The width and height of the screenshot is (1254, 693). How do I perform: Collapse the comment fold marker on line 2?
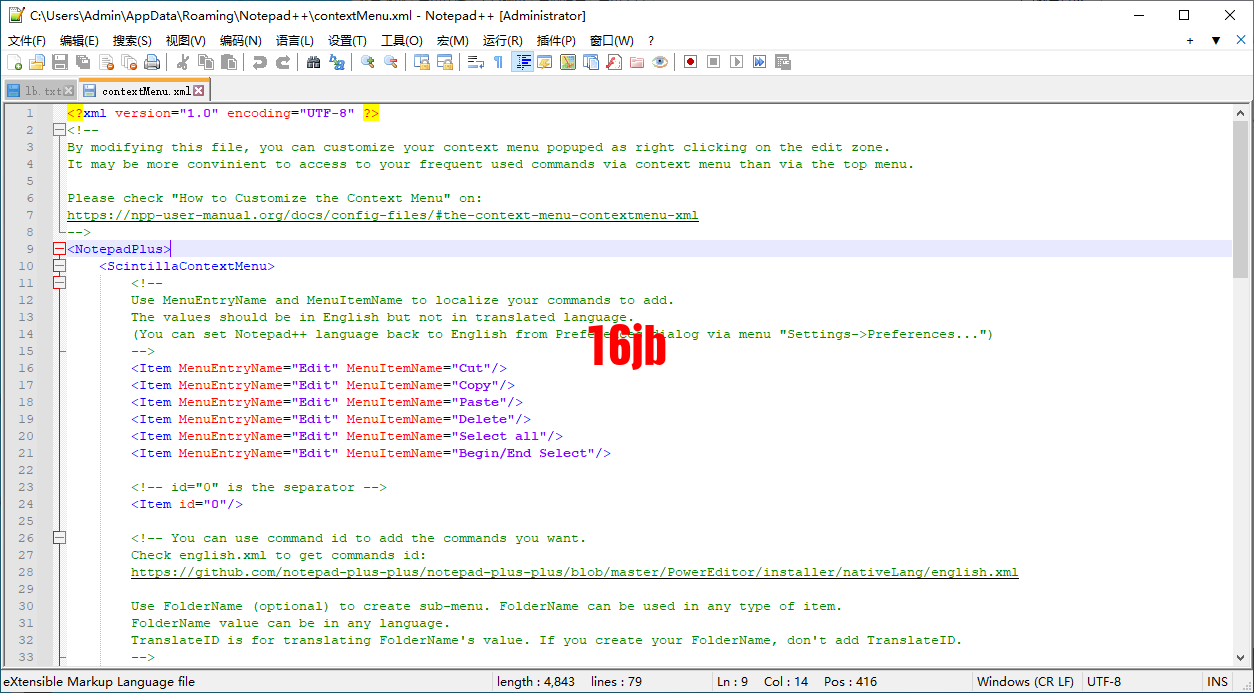coord(59,130)
